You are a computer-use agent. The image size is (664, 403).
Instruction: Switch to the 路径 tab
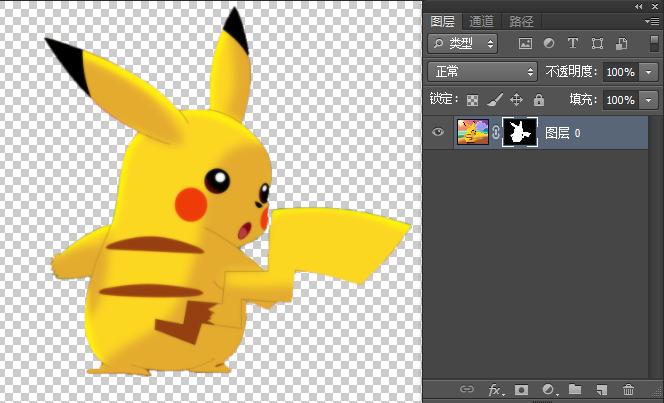point(521,20)
